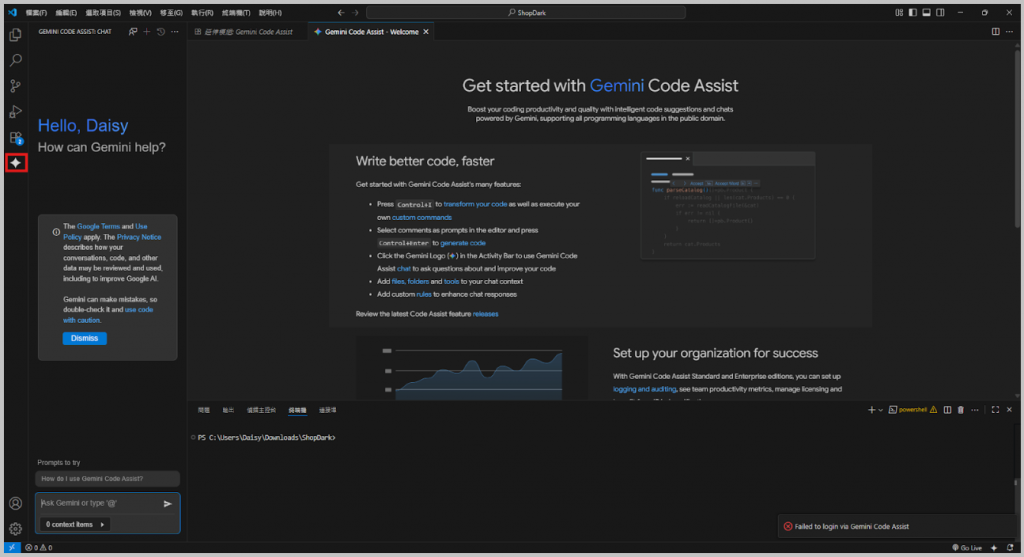
Task: Toggle the secondary side bar
Action: pyautogui.click(x=940, y=12)
